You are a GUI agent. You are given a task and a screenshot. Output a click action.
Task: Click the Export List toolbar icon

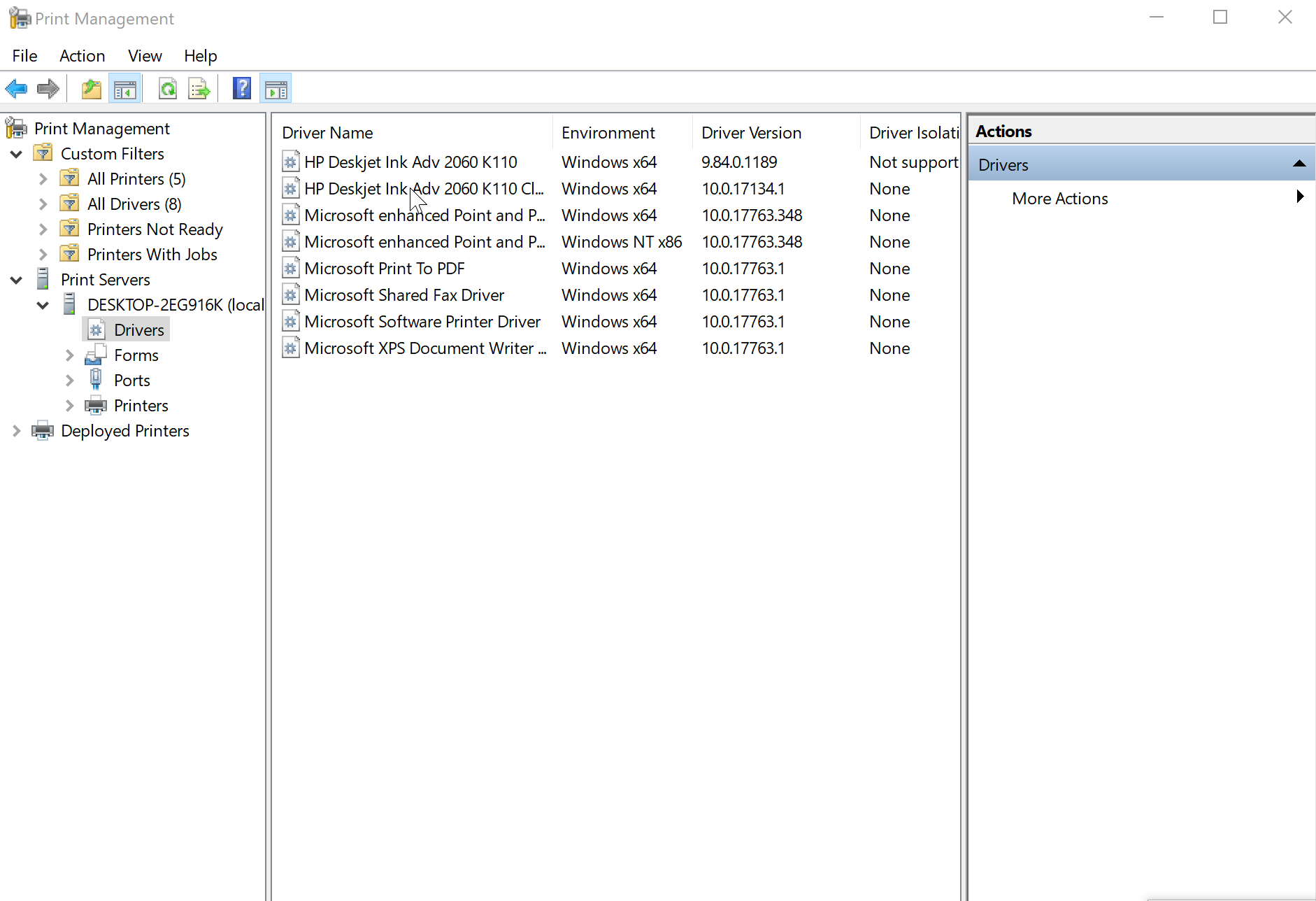tap(199, 89)
